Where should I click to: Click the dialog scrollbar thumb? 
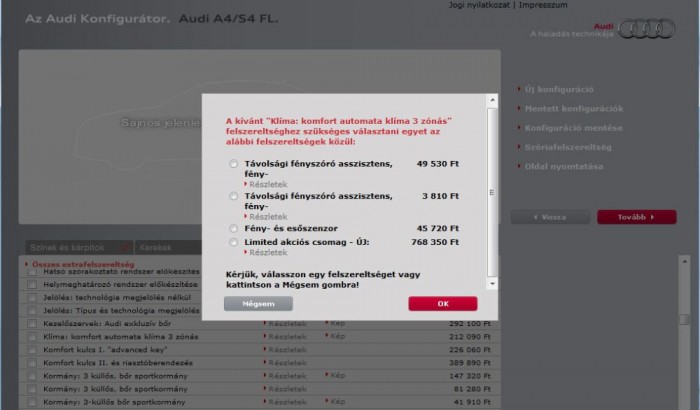(x=492, y=192)
